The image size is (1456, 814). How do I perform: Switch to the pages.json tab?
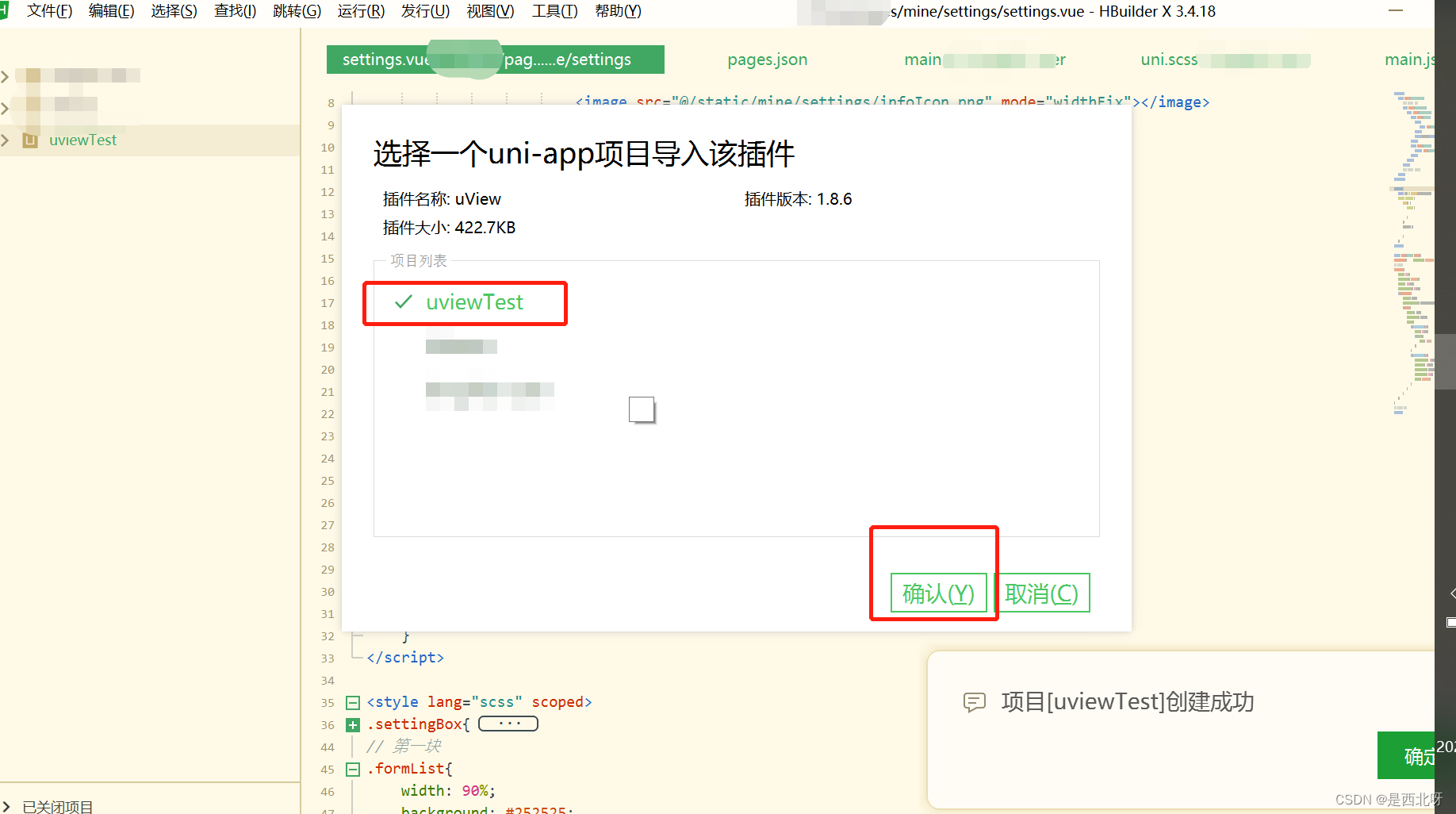click(766, 59)
